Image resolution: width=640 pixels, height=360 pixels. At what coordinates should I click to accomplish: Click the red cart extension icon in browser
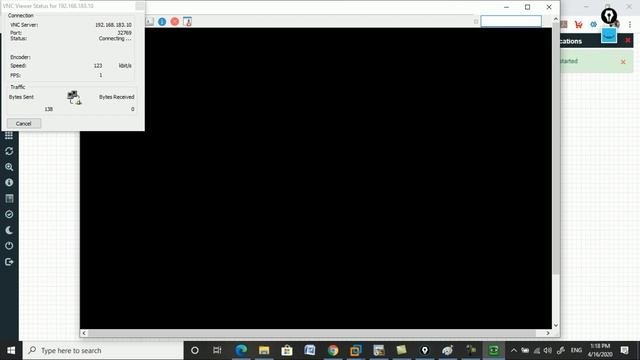(578, 24)
